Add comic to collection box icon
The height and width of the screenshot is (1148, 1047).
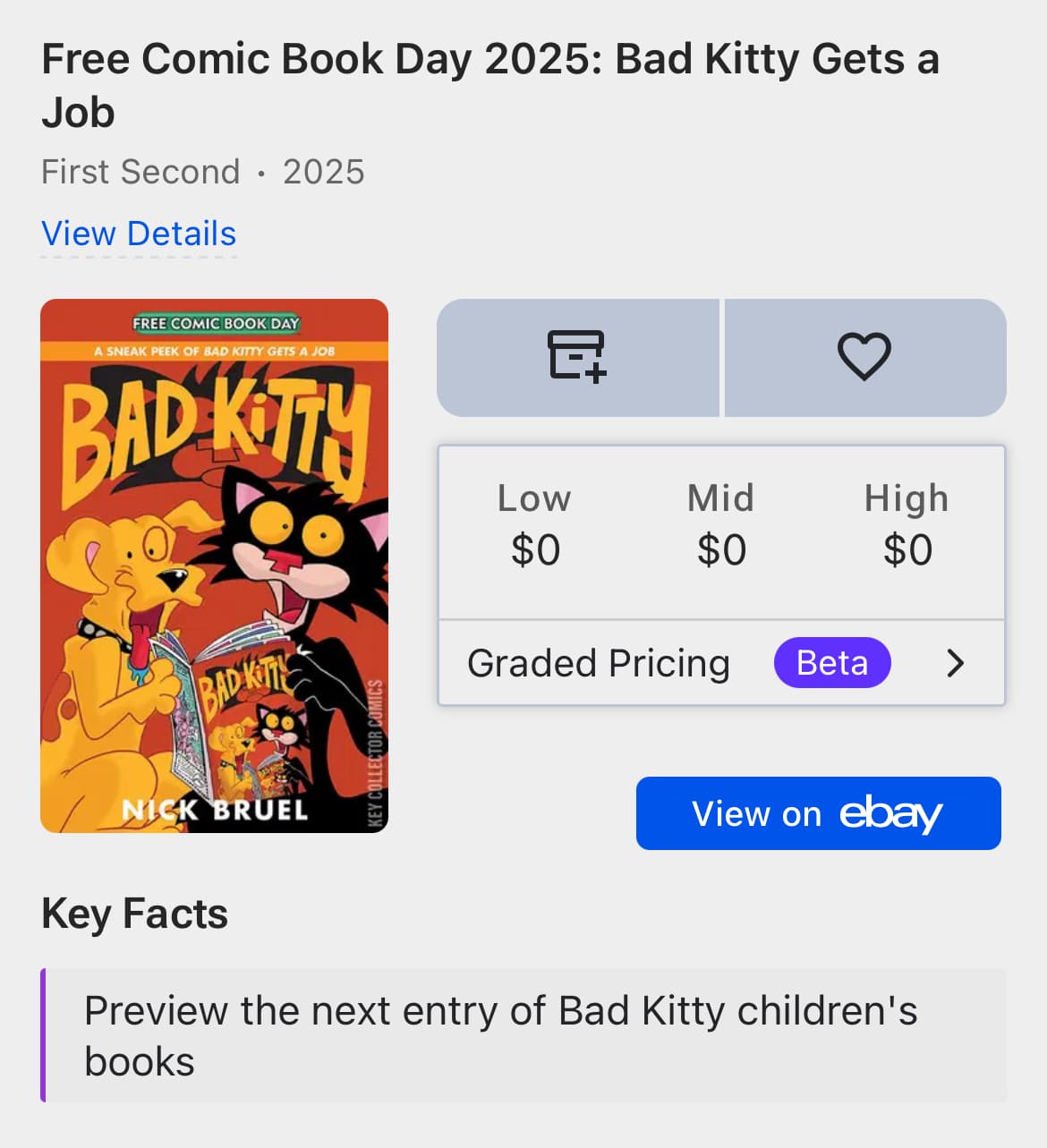577,357
